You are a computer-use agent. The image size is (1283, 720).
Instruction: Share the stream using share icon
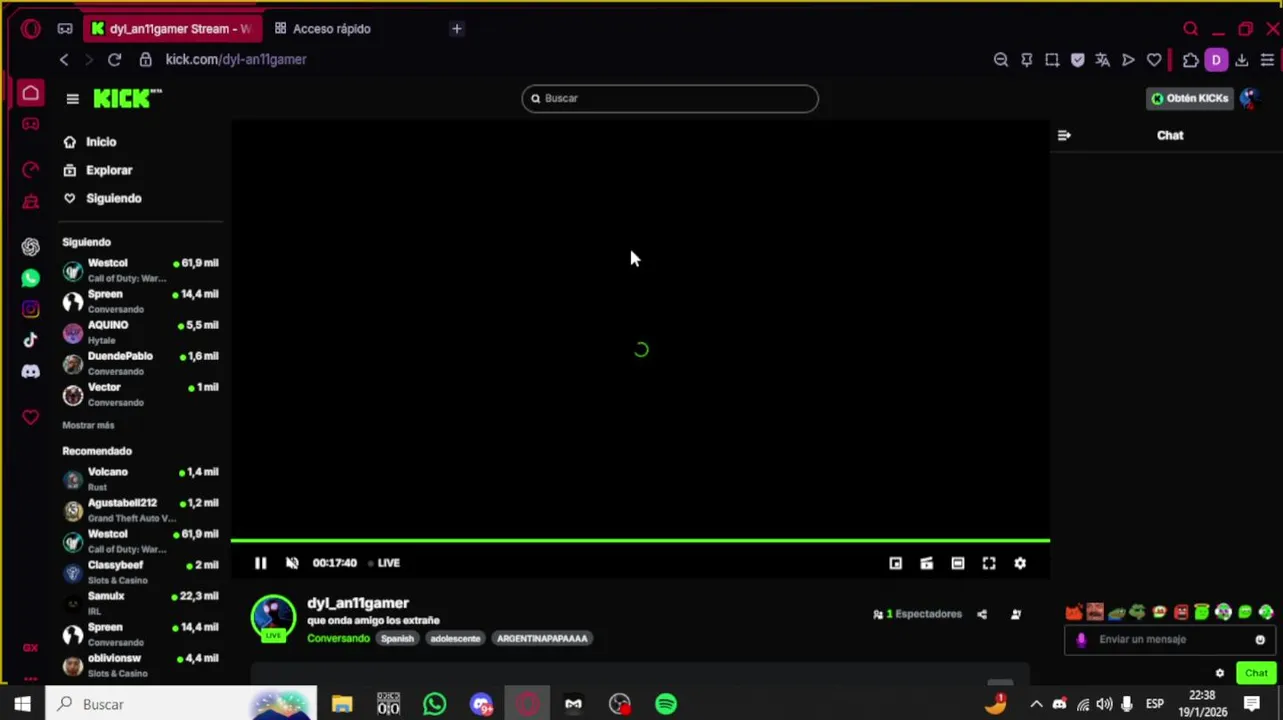[x=982, y=614]
